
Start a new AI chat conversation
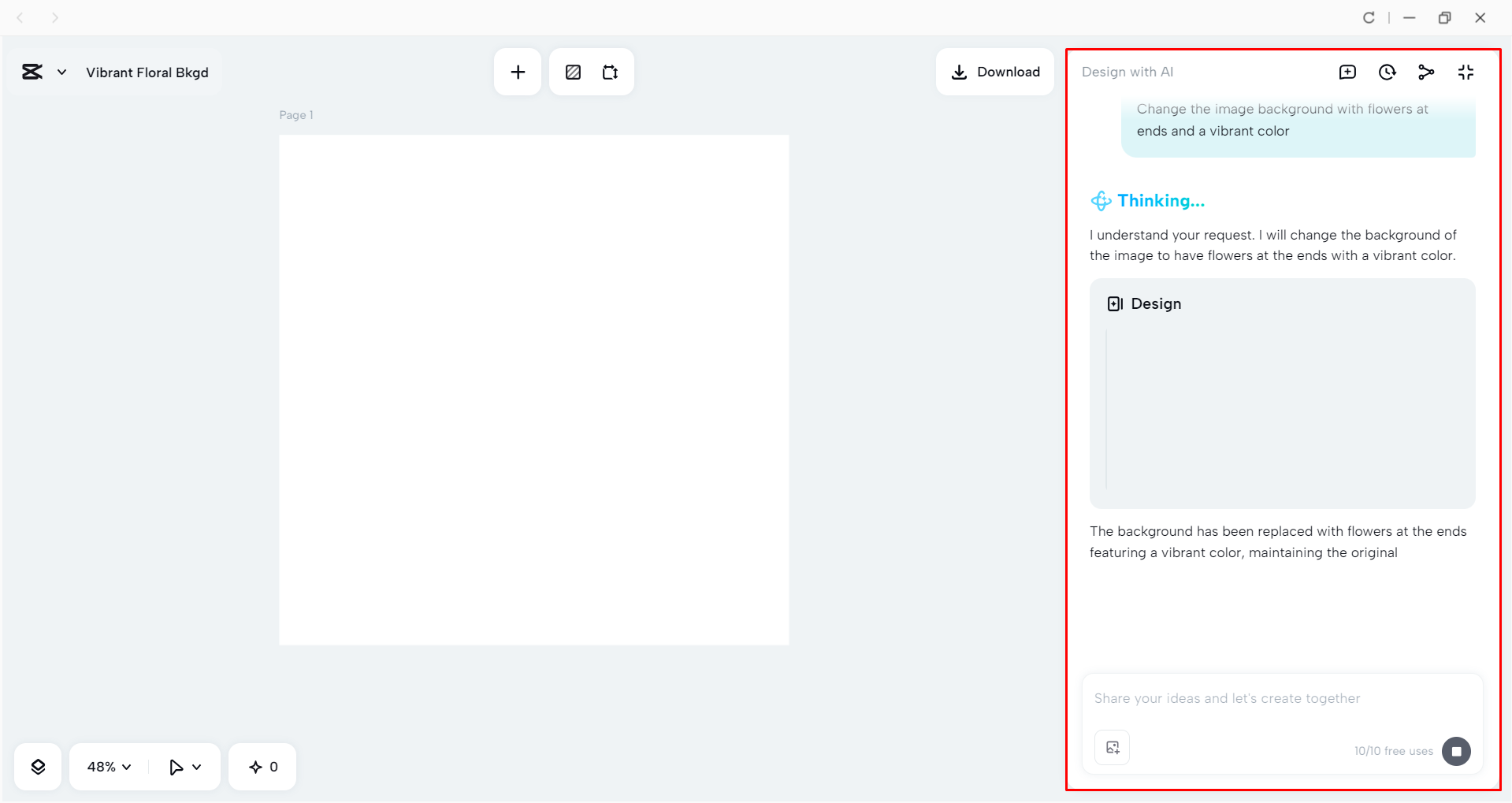(x=1348, y=72)
